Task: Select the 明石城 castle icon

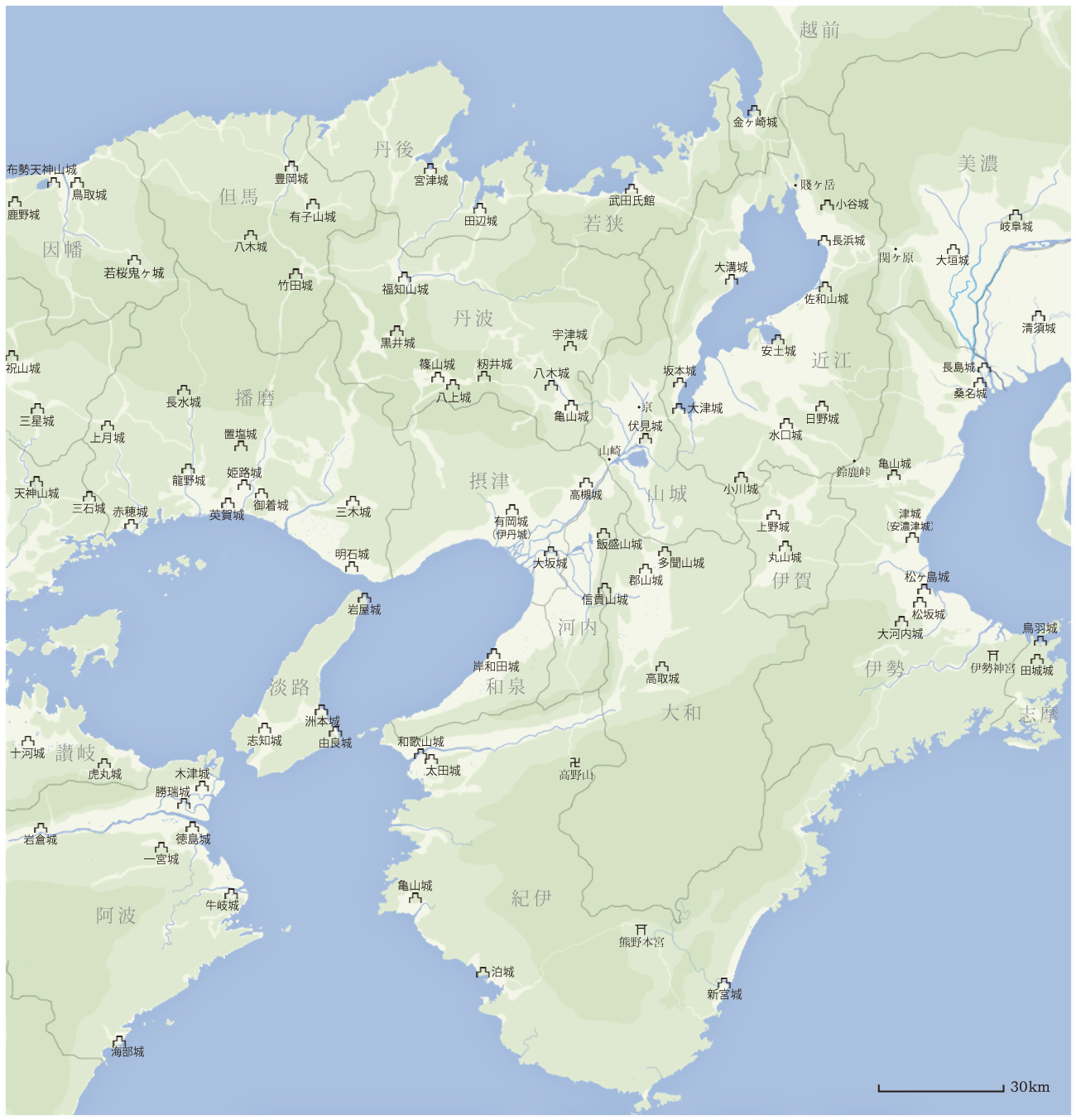Action: click(352, 566)
